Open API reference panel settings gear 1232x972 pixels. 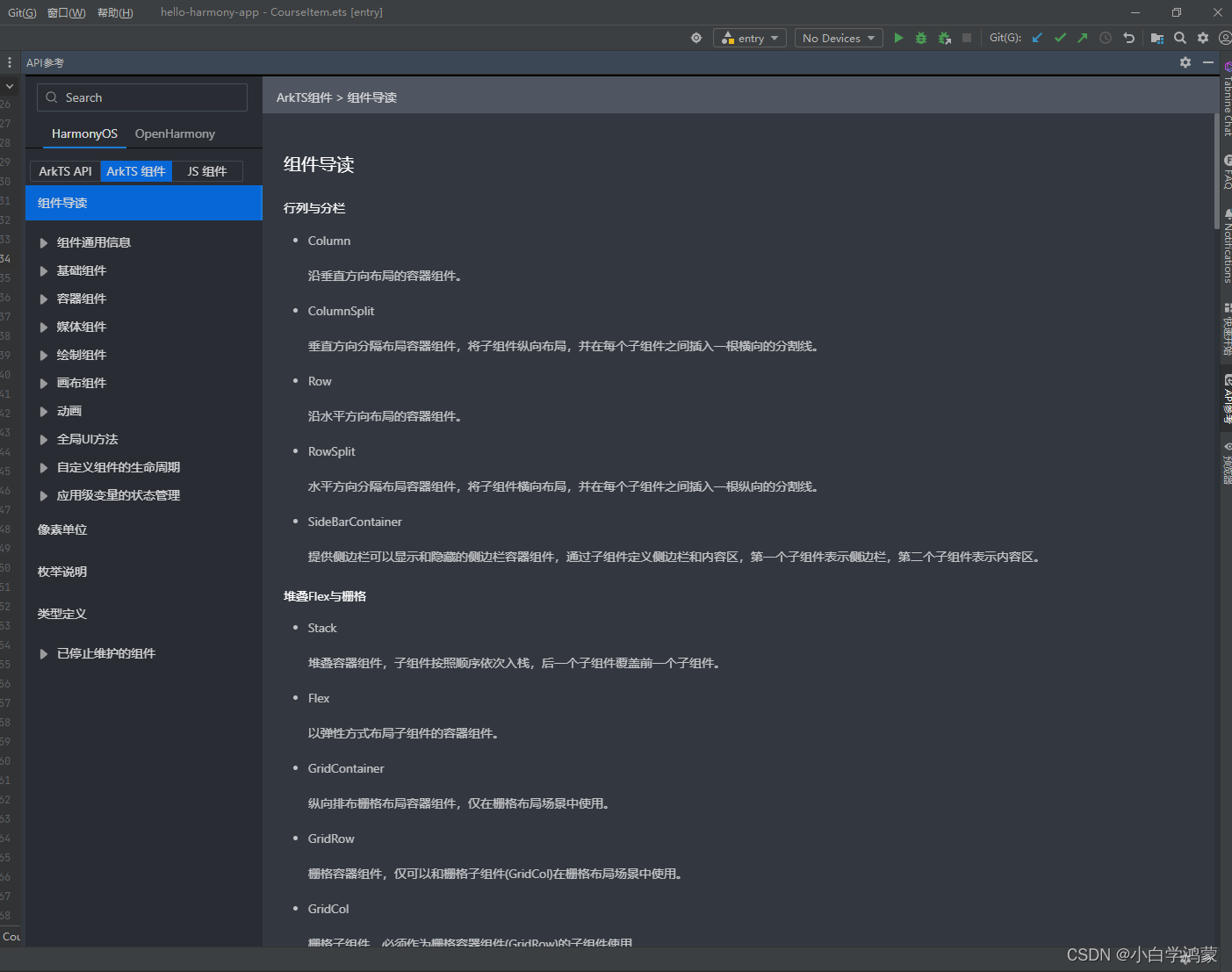point(1185,62)
